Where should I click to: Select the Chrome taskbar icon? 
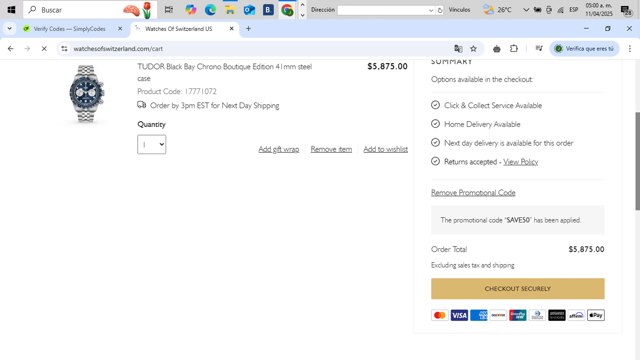pyautogui.click(x=287, y=10)
